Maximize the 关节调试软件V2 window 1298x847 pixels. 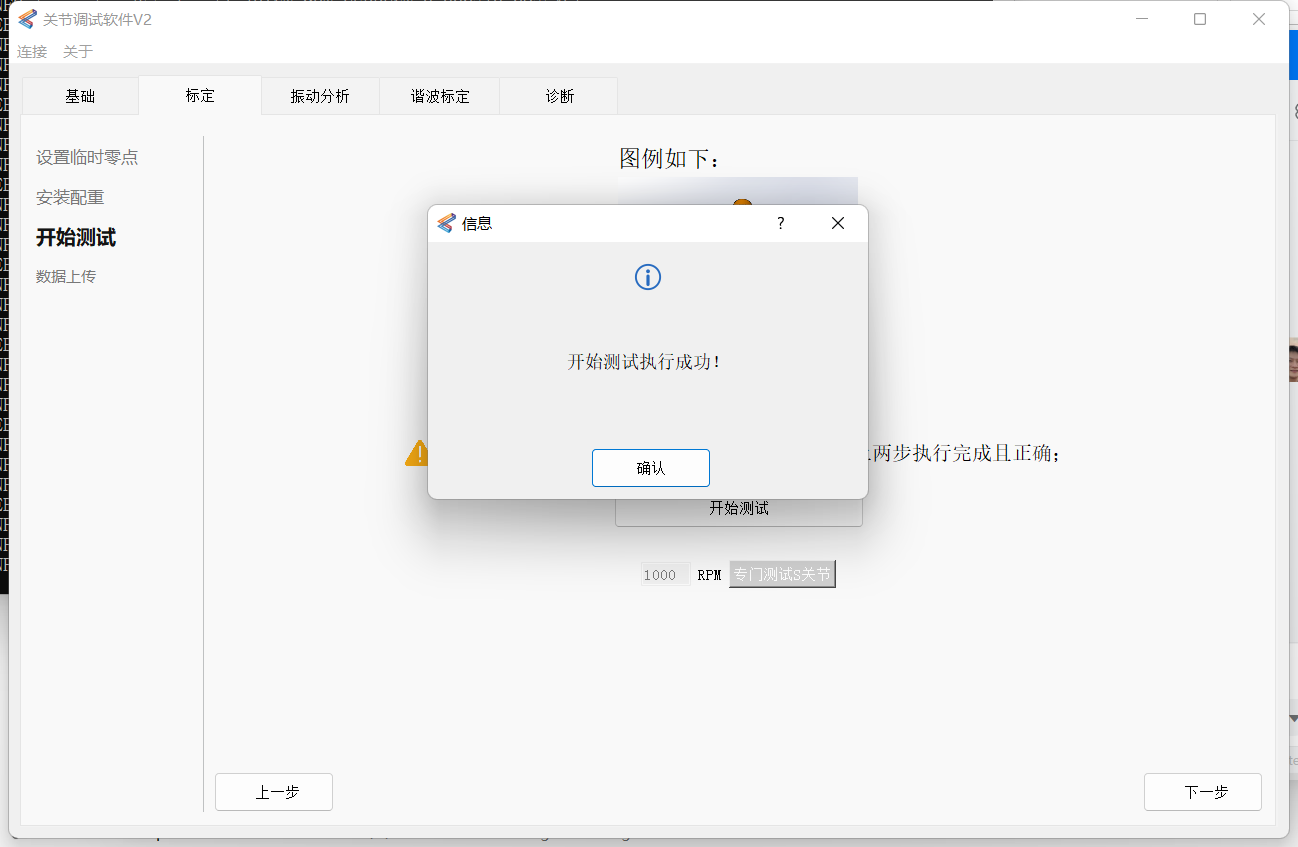click(x=1200, y=19)
